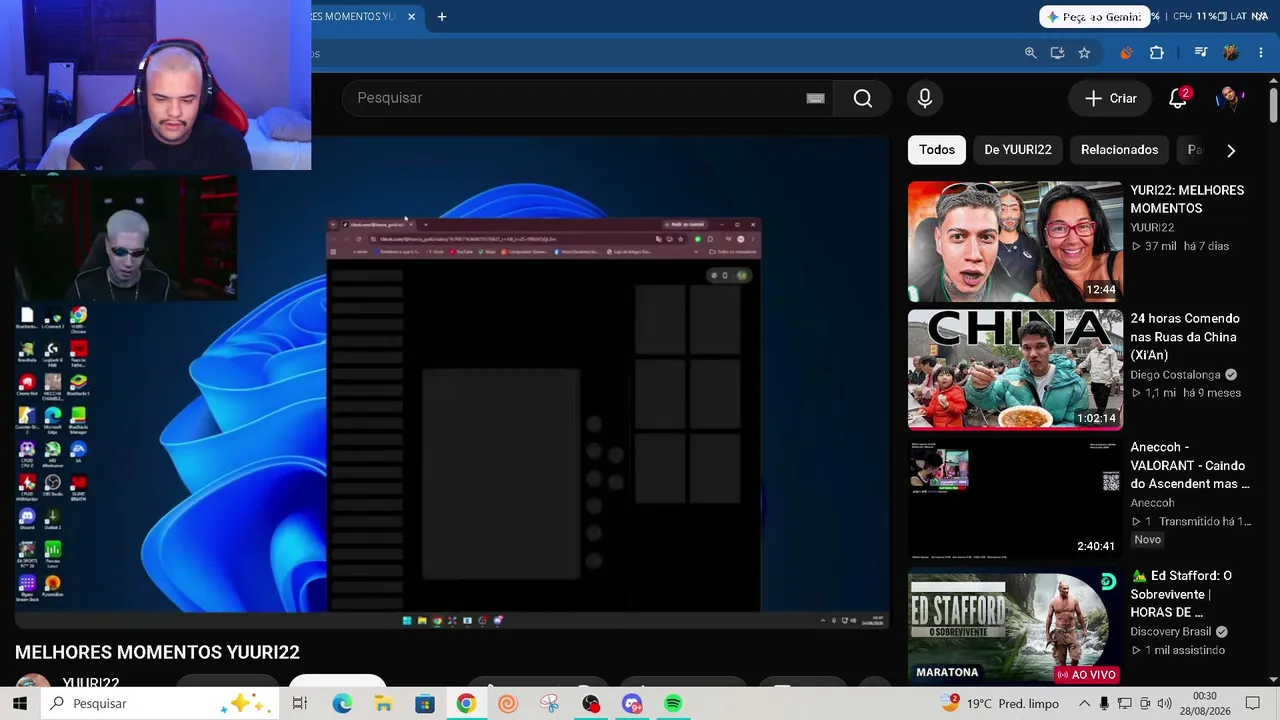Open File Explorer from the taskbar

pos(383,704)
